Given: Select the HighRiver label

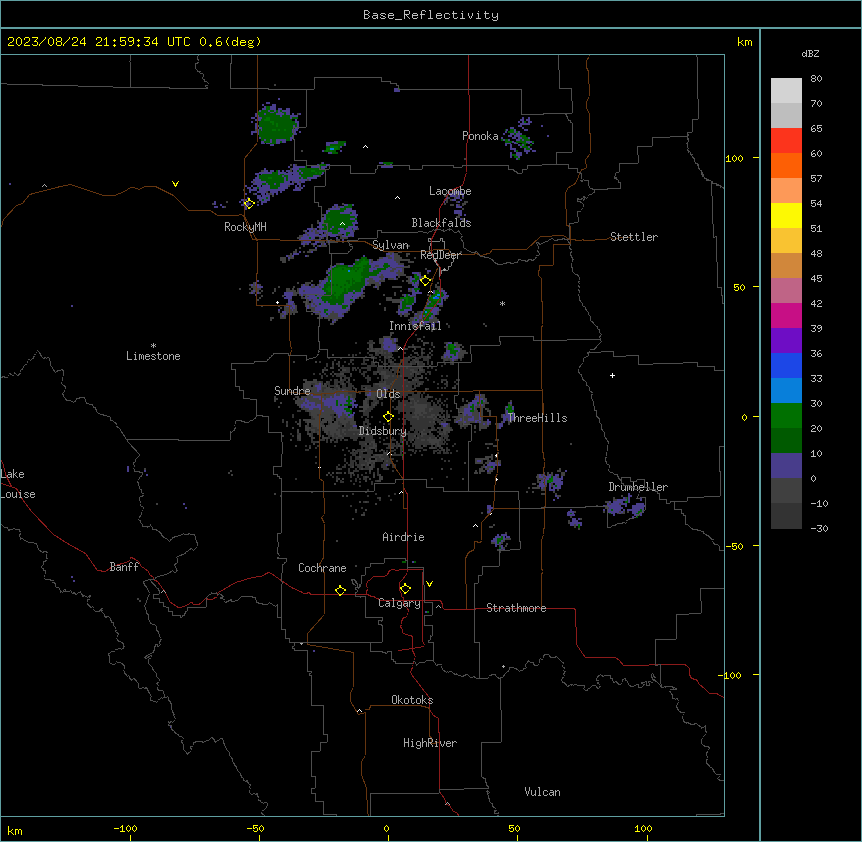Looking at the screenshot, I should pos(430,743).
